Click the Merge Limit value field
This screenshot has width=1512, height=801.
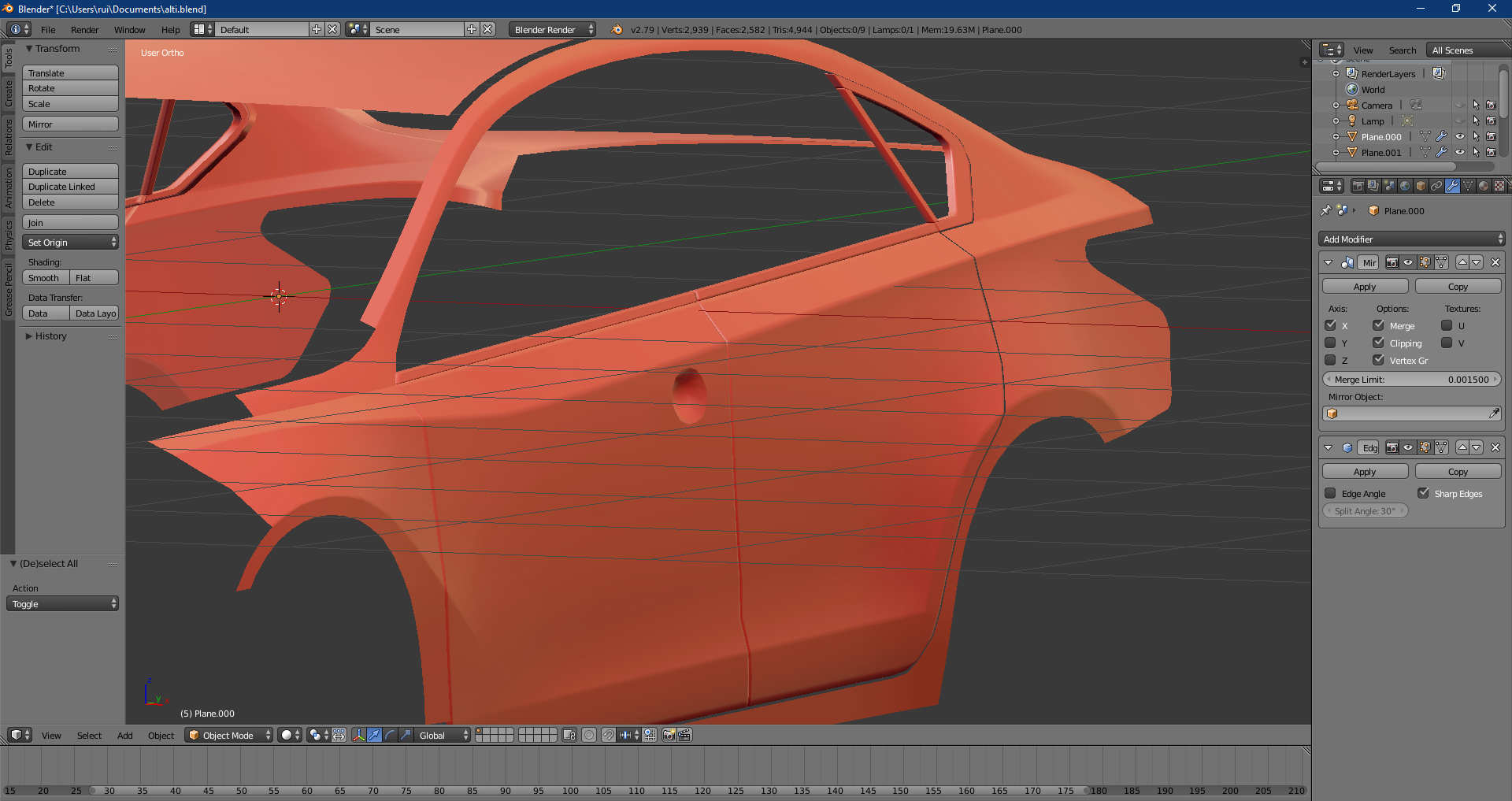1411,380
